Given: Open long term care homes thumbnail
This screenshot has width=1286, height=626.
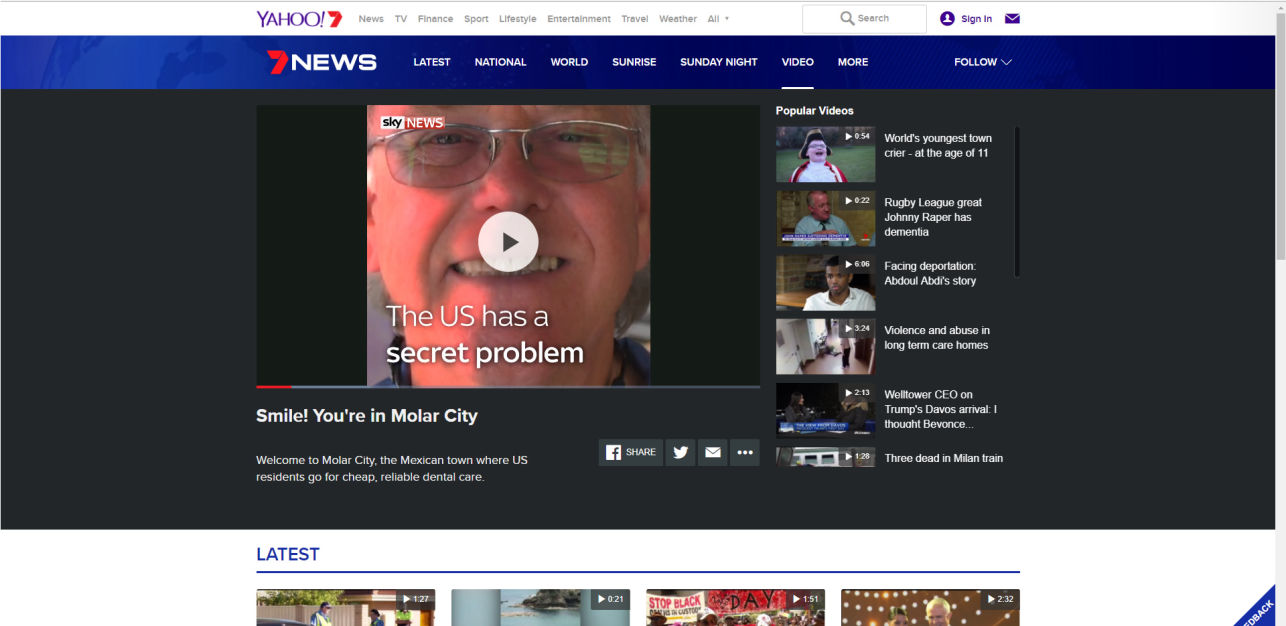Looking at the screenshot, I should pyautogui.click(x=825, y=347).
